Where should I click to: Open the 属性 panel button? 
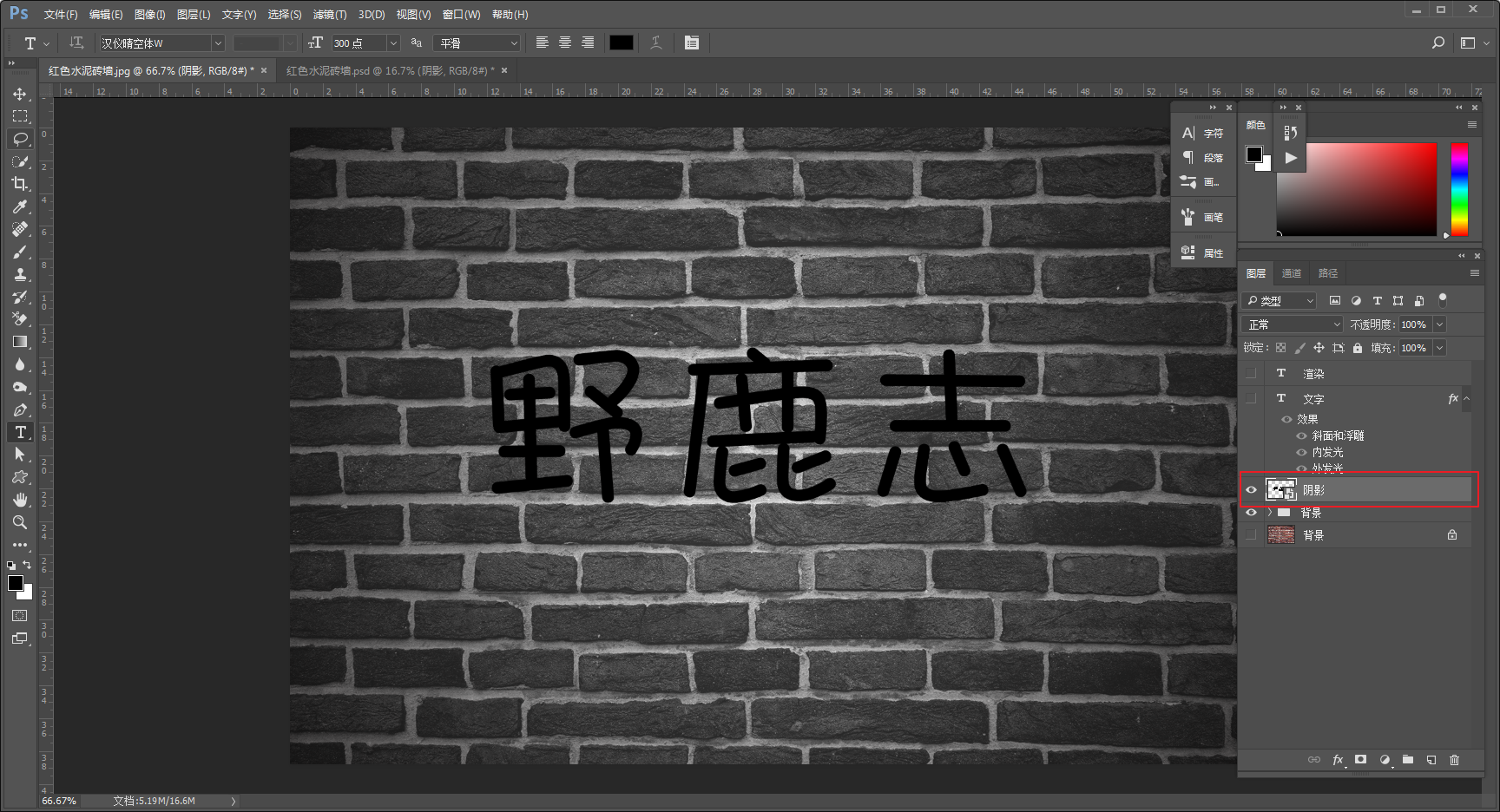1203,252
